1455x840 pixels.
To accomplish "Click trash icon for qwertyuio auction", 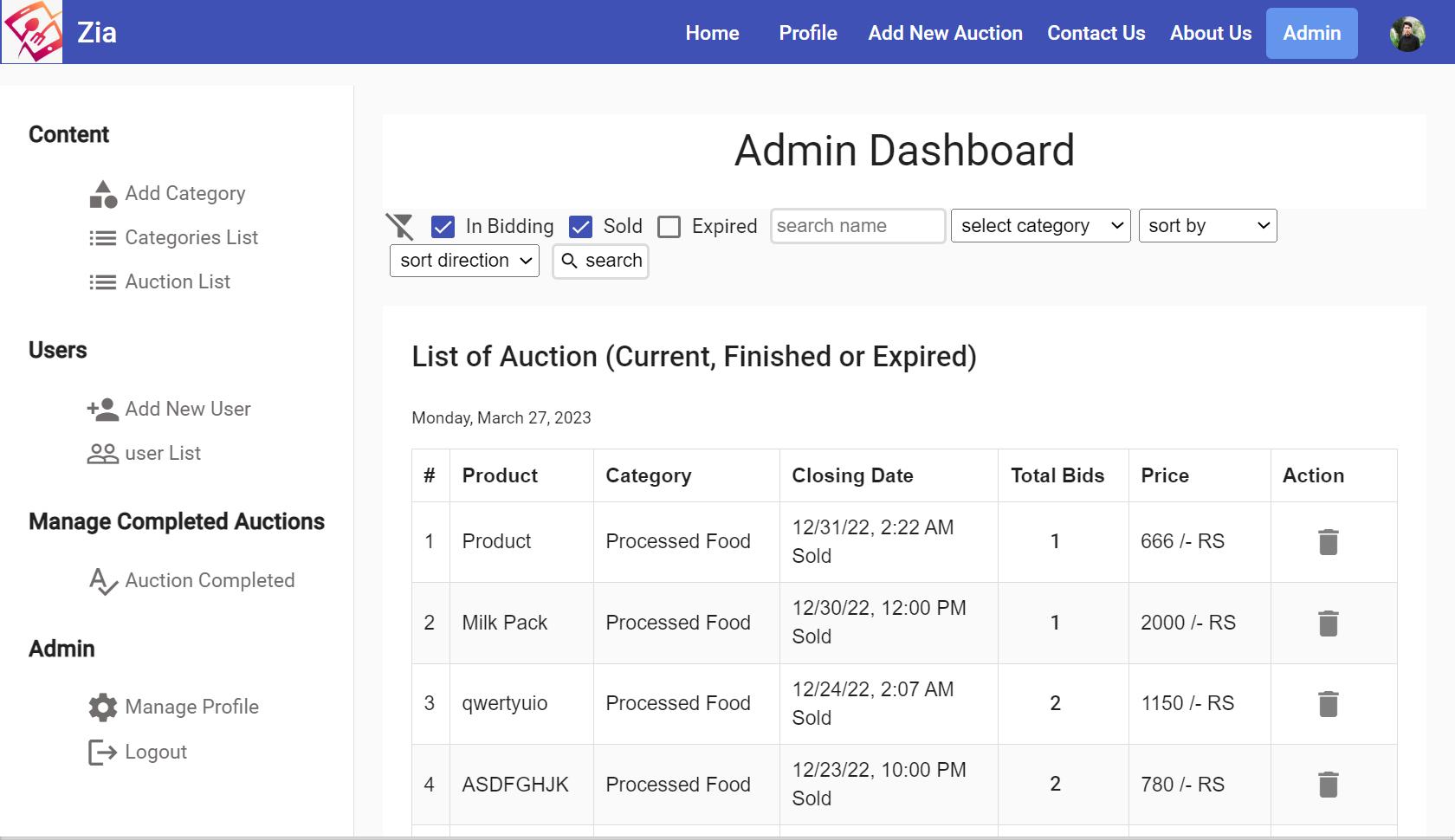I will pos(1328,704).
